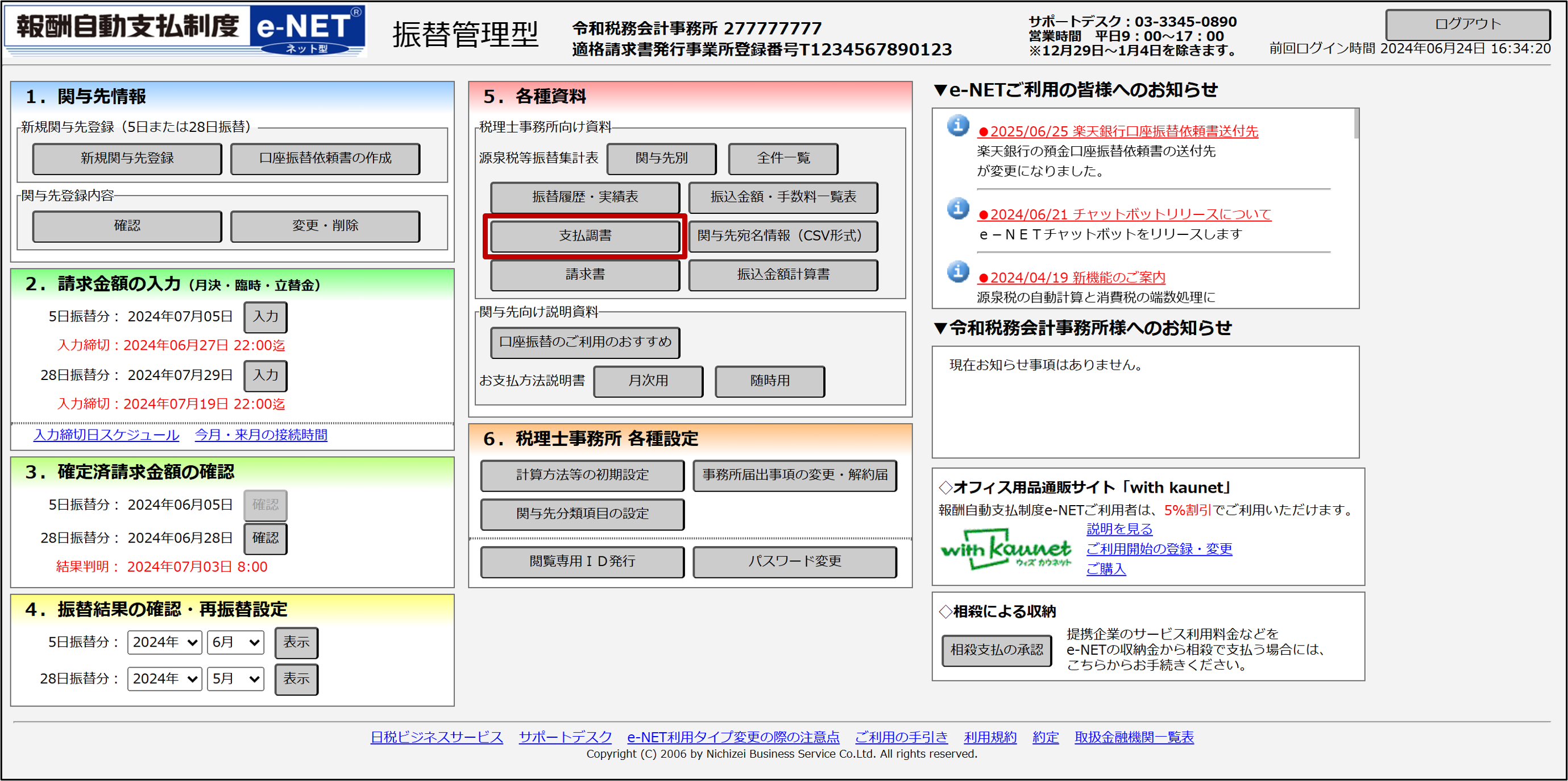Open 振替履歴・実績表
The image size is (1568, 781).
point(584,197)
